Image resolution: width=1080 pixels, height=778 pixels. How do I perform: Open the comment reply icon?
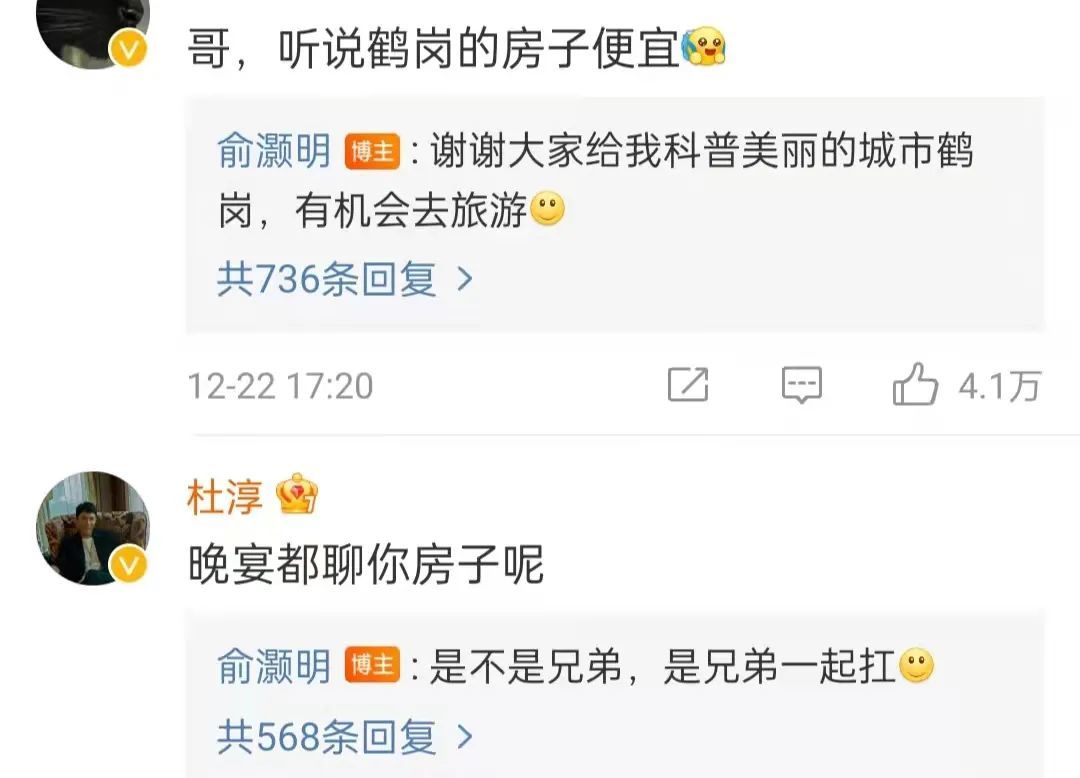802,384
